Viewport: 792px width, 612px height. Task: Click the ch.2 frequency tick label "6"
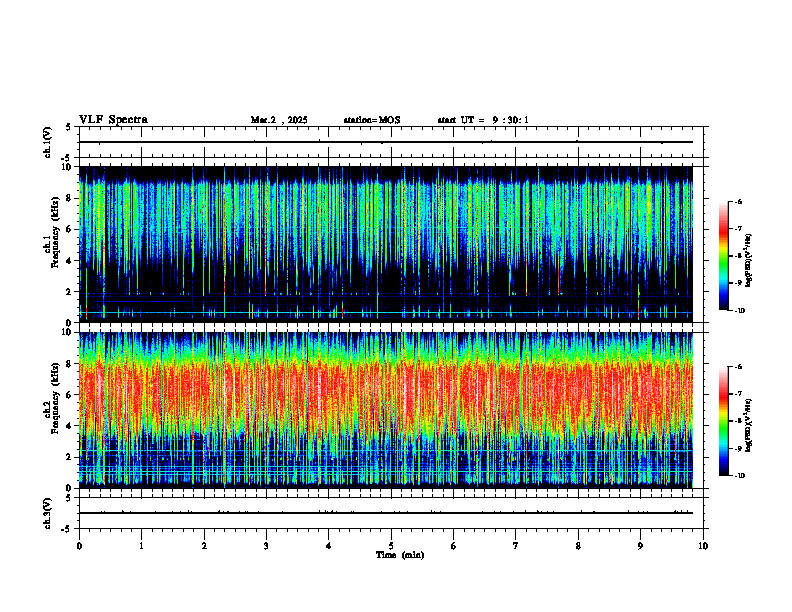(x=70, y=395)
